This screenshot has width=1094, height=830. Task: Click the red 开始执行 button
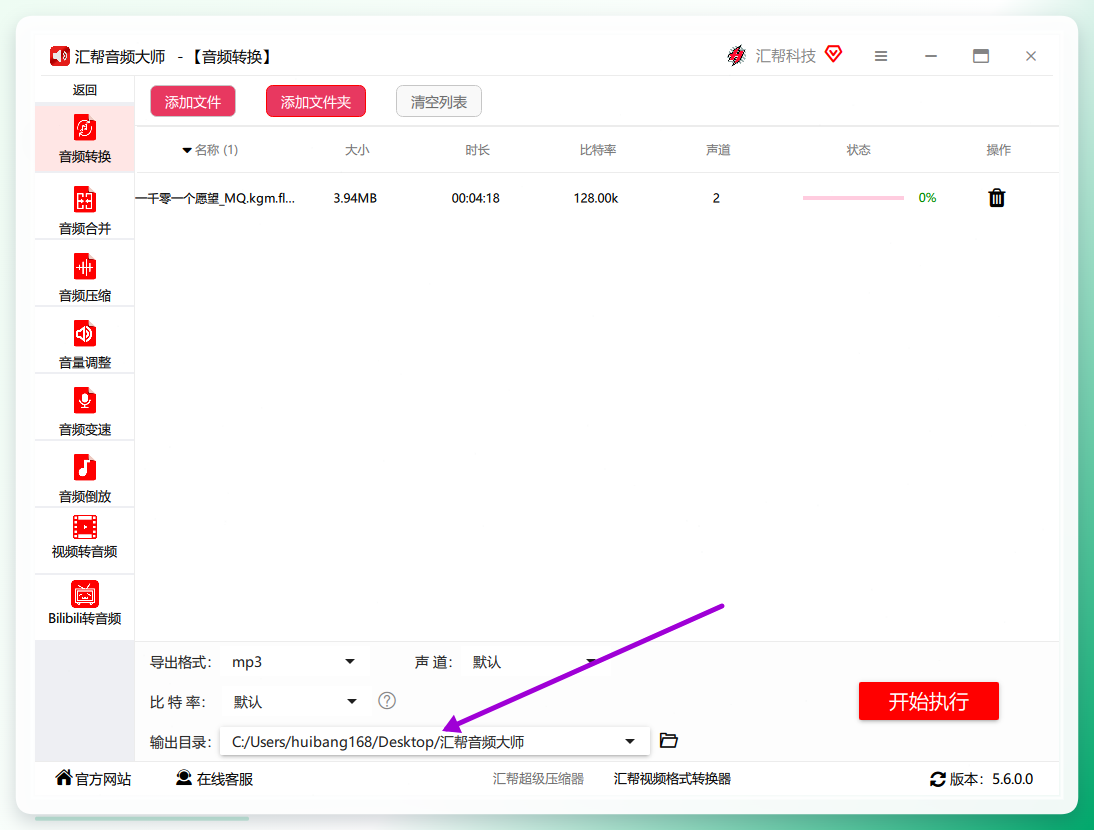point(929,701)
